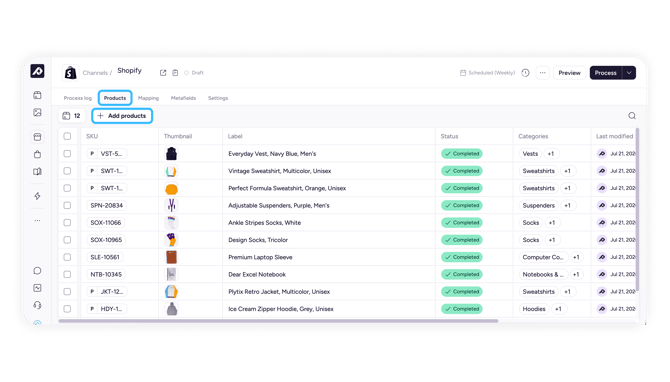Open the three-dots more options menu
This screenshot has height=382, width=670.
point(543,73)
